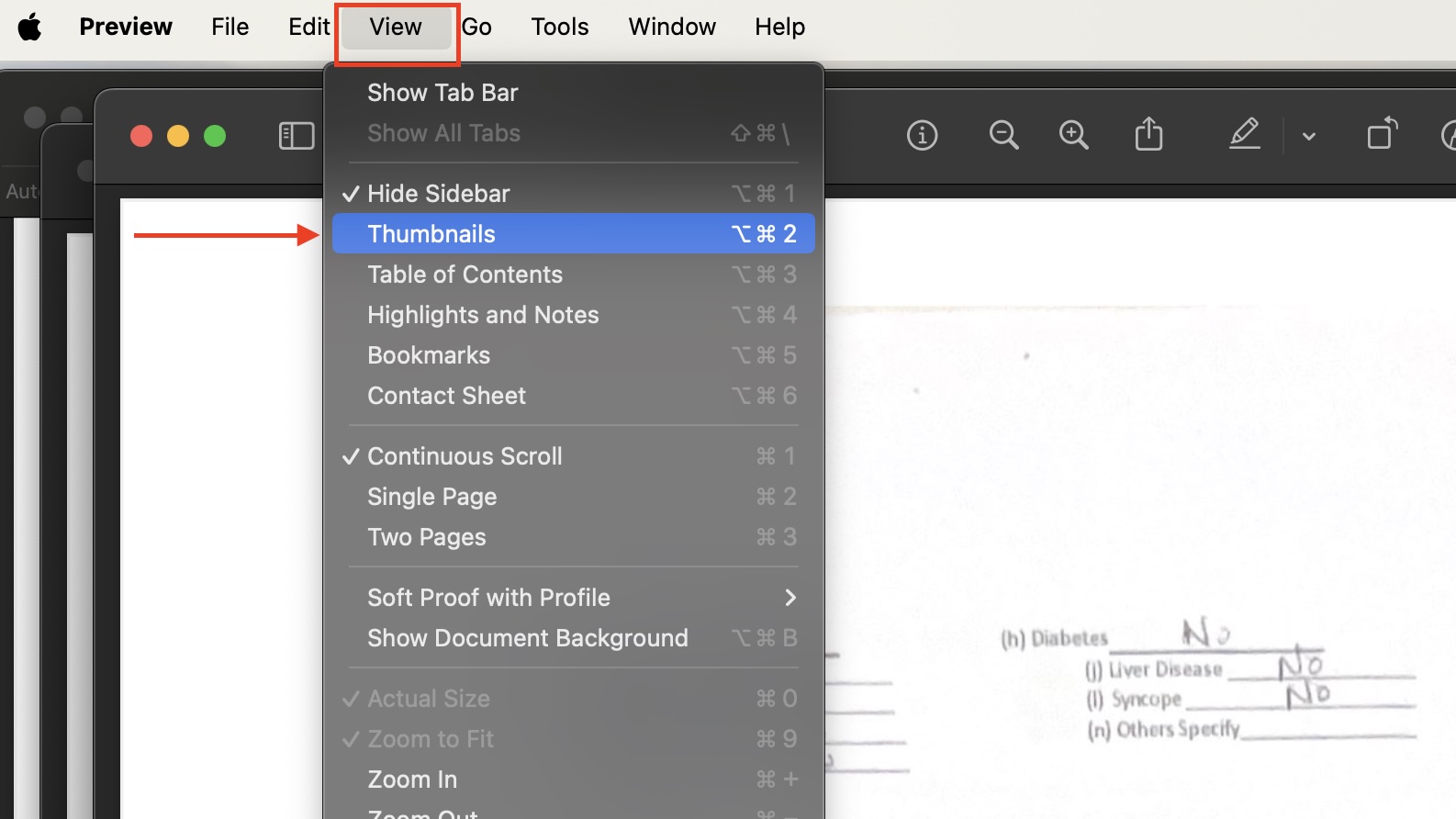This screenshot has width=1456, height=819.
Task: Choose Show Document Background
Action: coord(573,638)
